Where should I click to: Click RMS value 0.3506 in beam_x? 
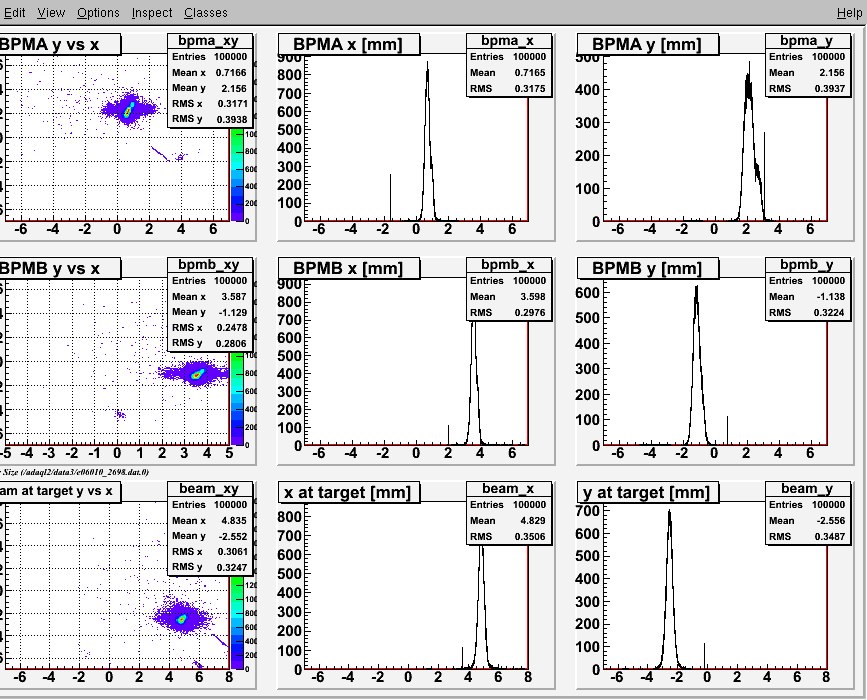pyautogui.click(x=530, y=536)
